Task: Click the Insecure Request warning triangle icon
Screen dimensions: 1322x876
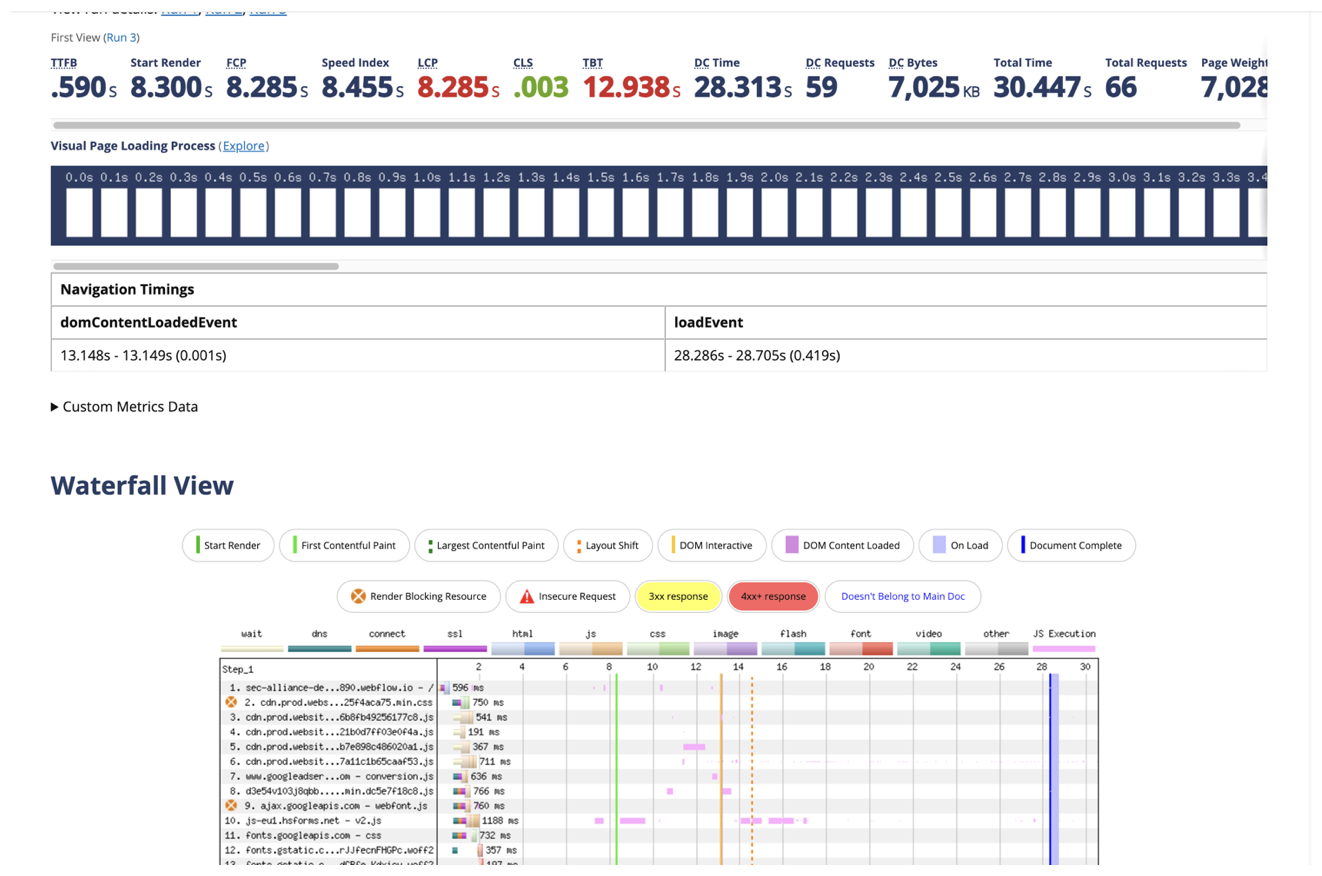Action: point(526,597)
